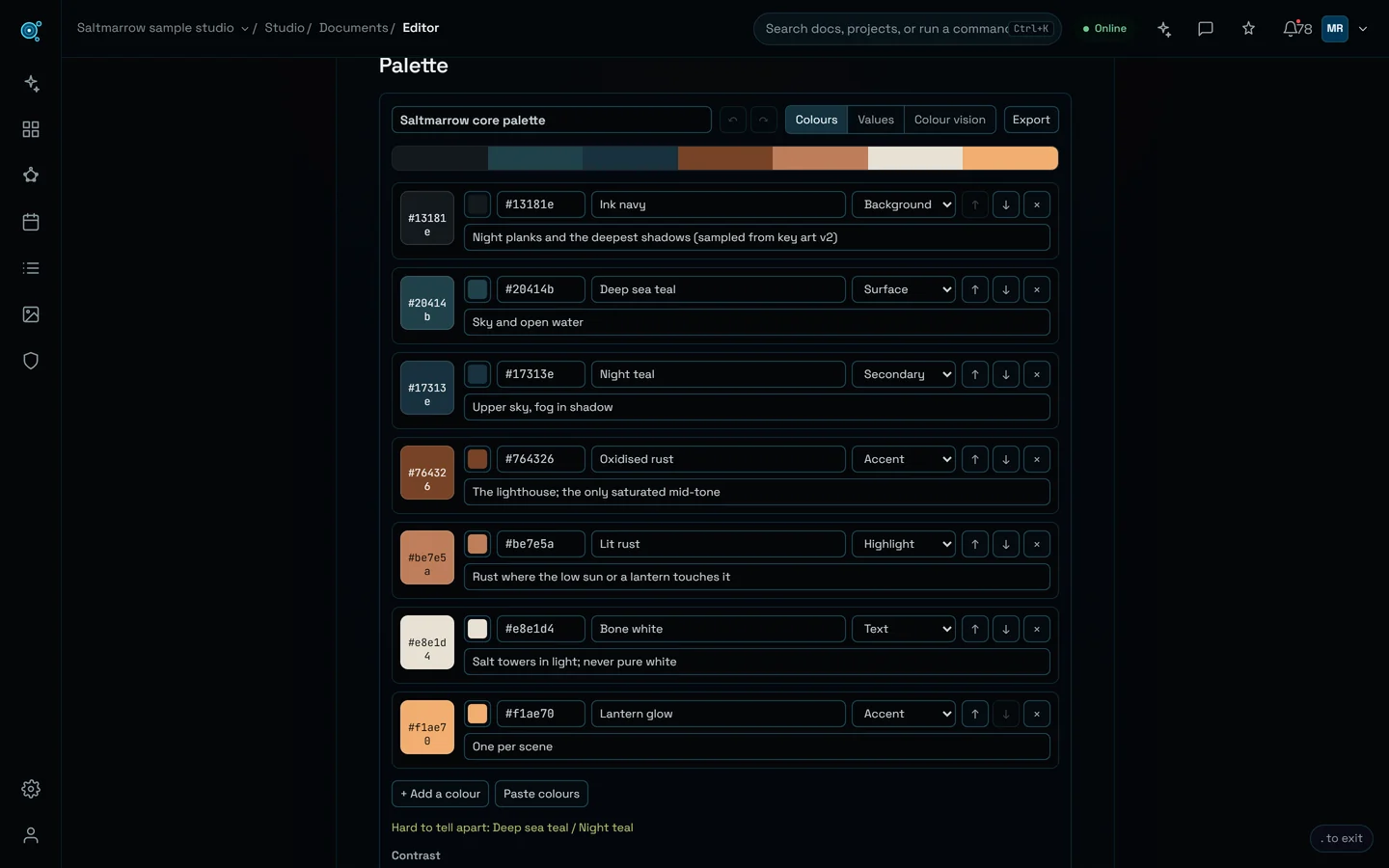
Task: Open the calendar icon in sidebar
Action: (31, 222)
